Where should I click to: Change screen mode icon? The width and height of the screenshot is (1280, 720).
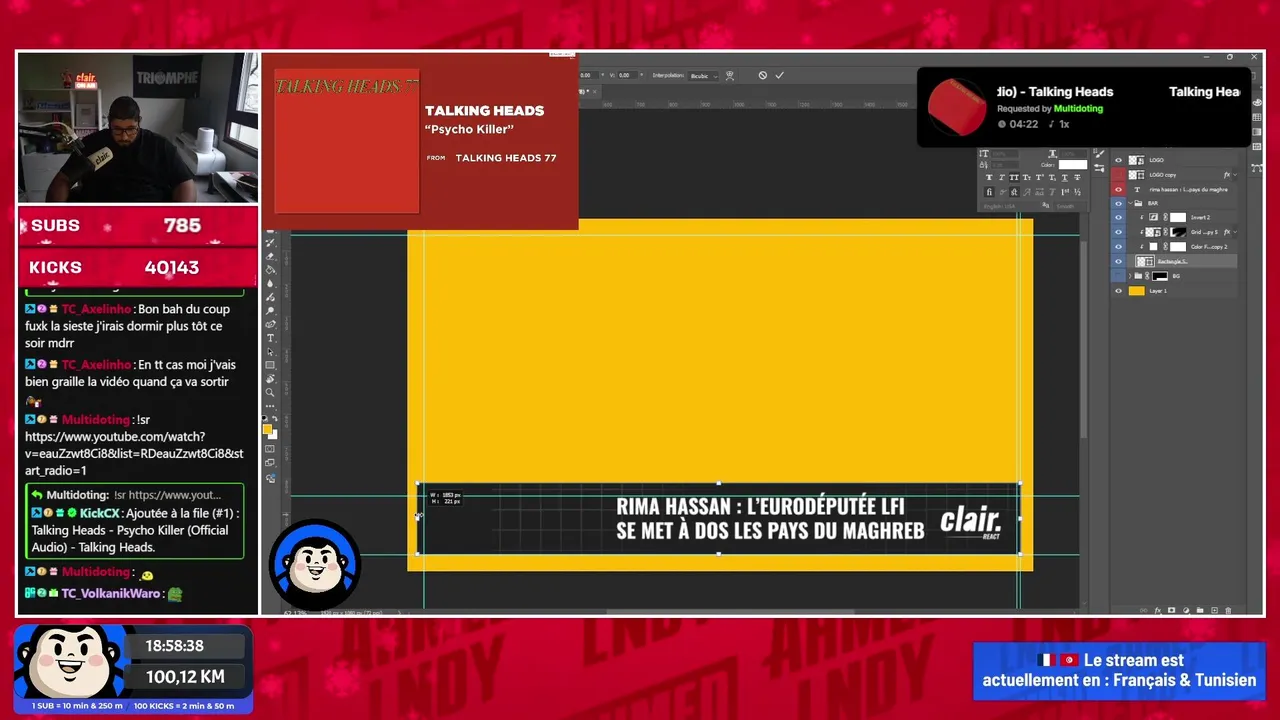click(270, 463)
